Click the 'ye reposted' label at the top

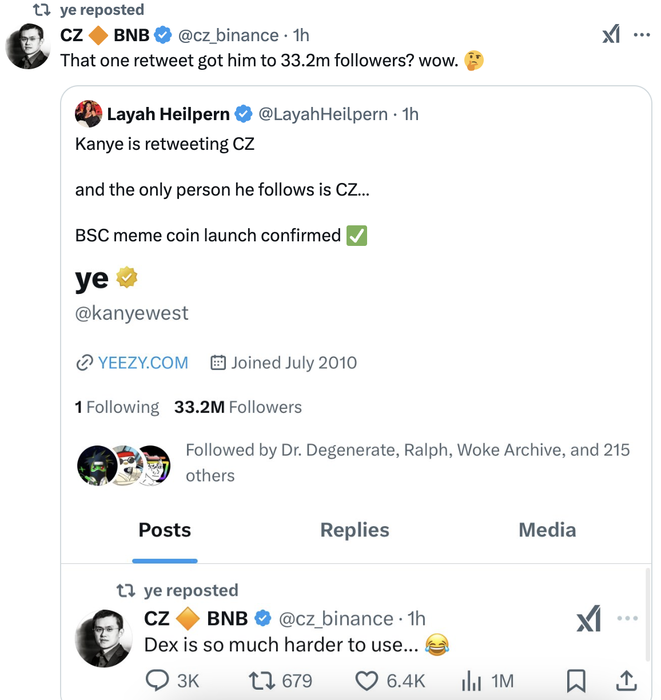coord(100,10)
